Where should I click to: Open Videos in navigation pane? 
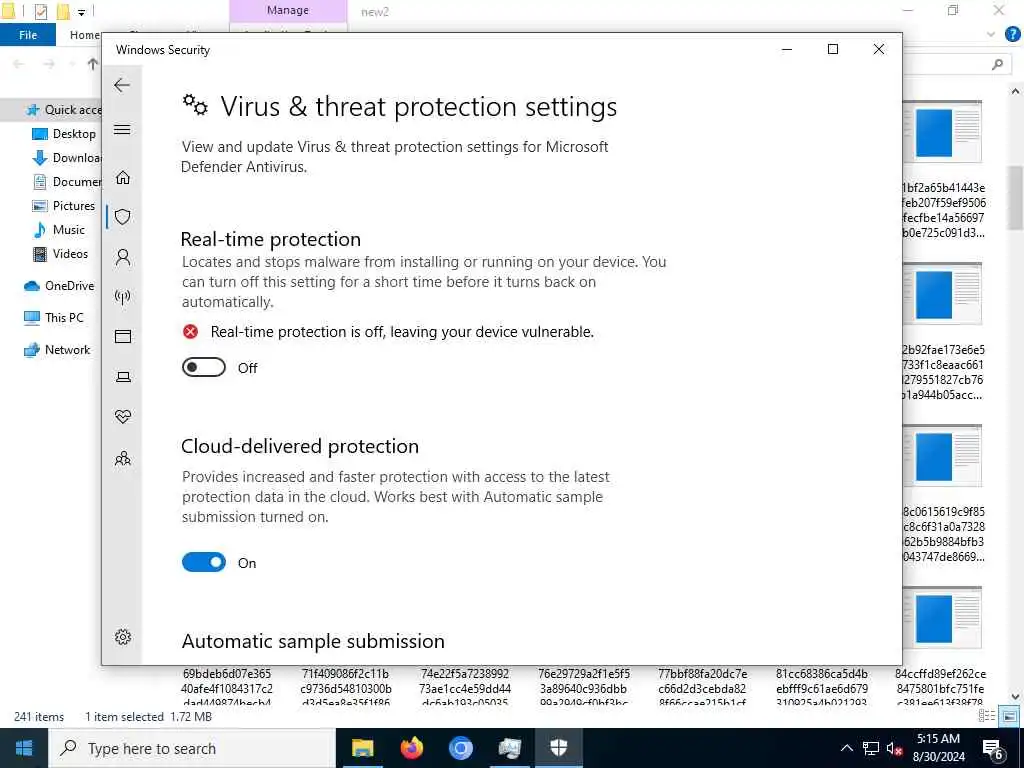(x=60, y=254)
